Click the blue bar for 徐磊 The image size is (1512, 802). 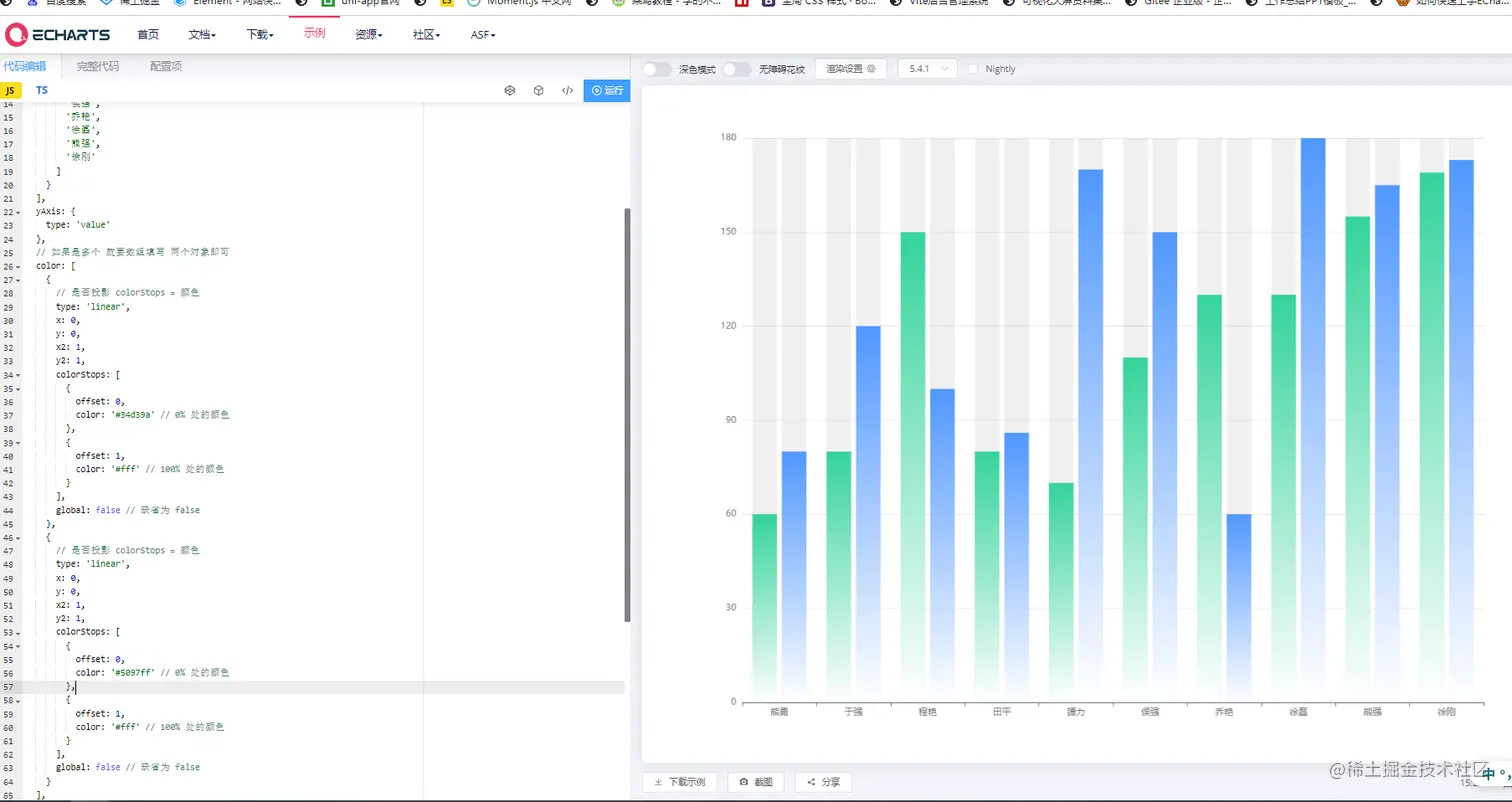click(x=1314, y=419)
